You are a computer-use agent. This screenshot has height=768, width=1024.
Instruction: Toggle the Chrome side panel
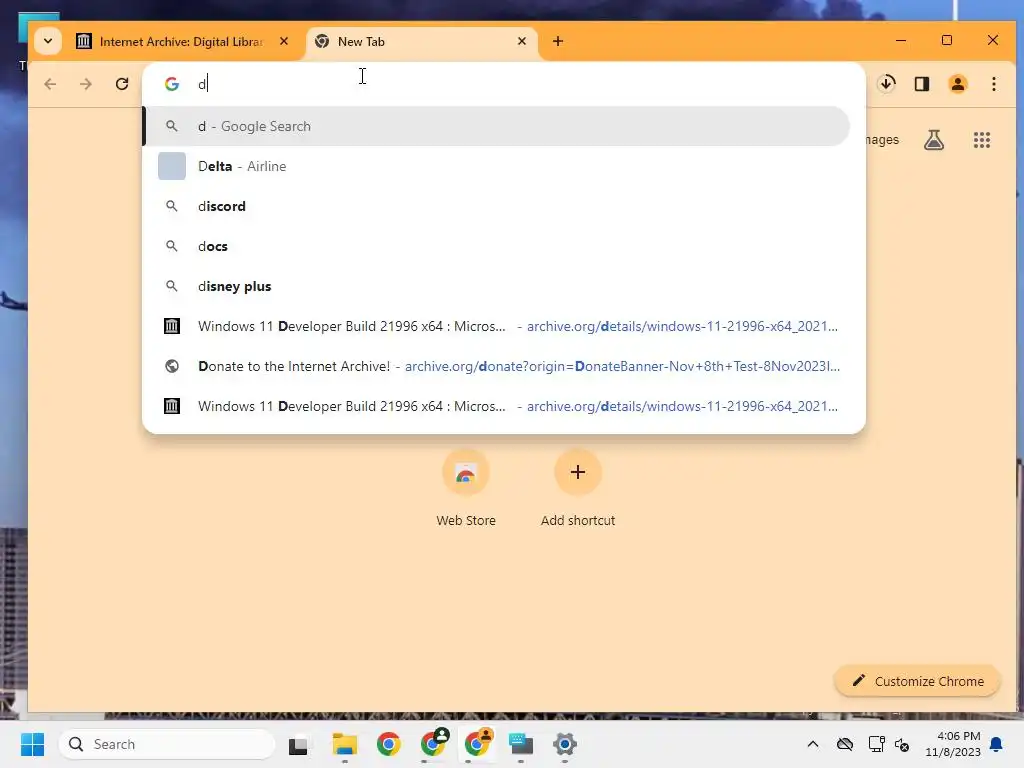(921, 84)
